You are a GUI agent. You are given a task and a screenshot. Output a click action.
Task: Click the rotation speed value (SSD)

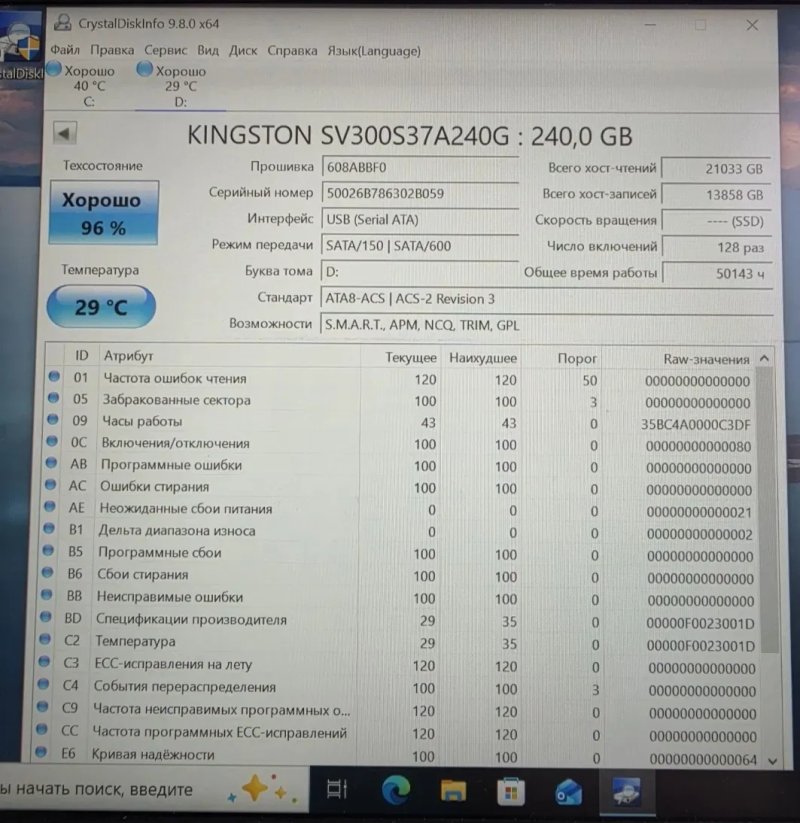[x=717, y=221]
